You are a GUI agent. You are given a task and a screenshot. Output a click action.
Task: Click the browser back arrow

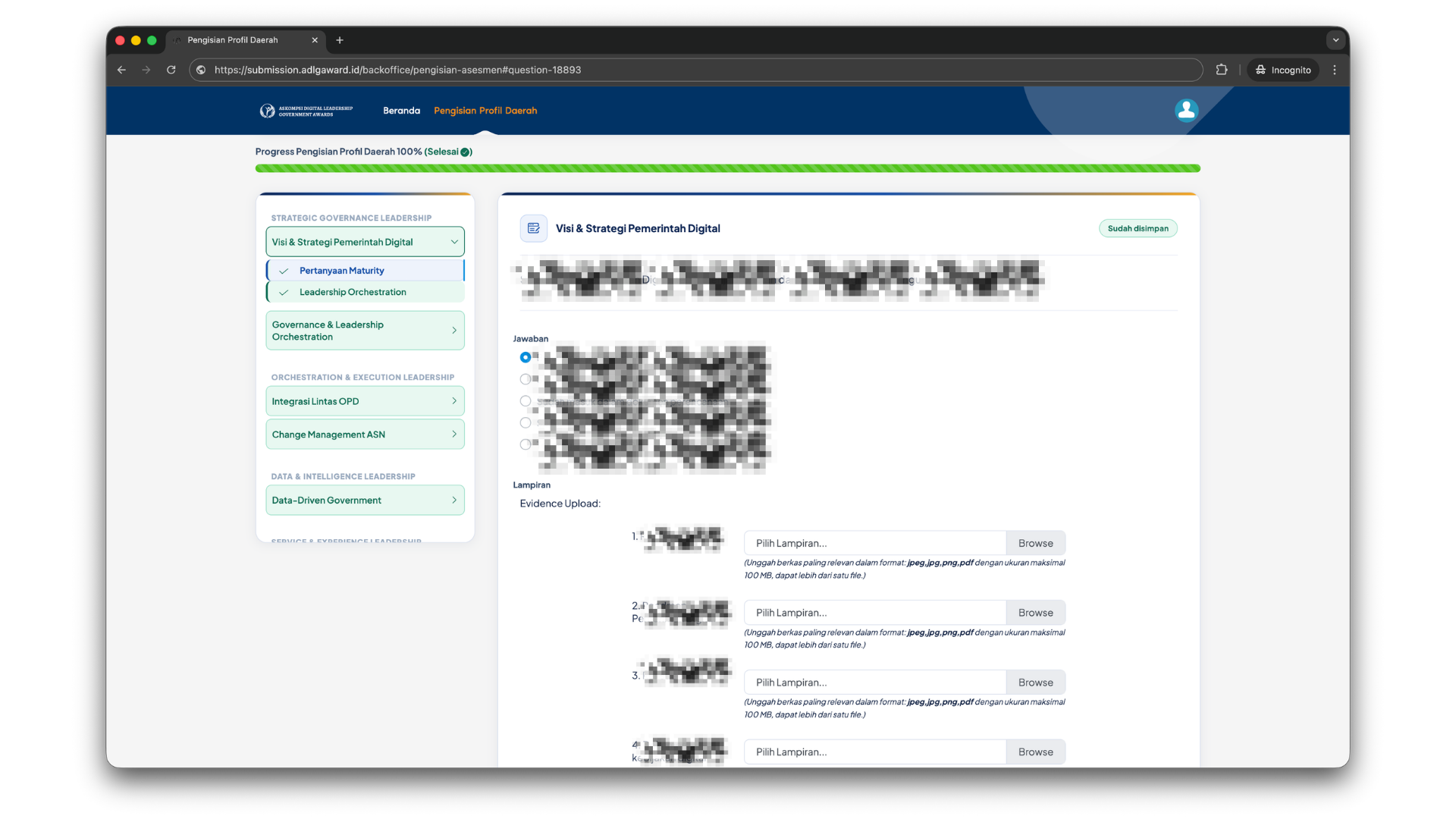[121, 70]
